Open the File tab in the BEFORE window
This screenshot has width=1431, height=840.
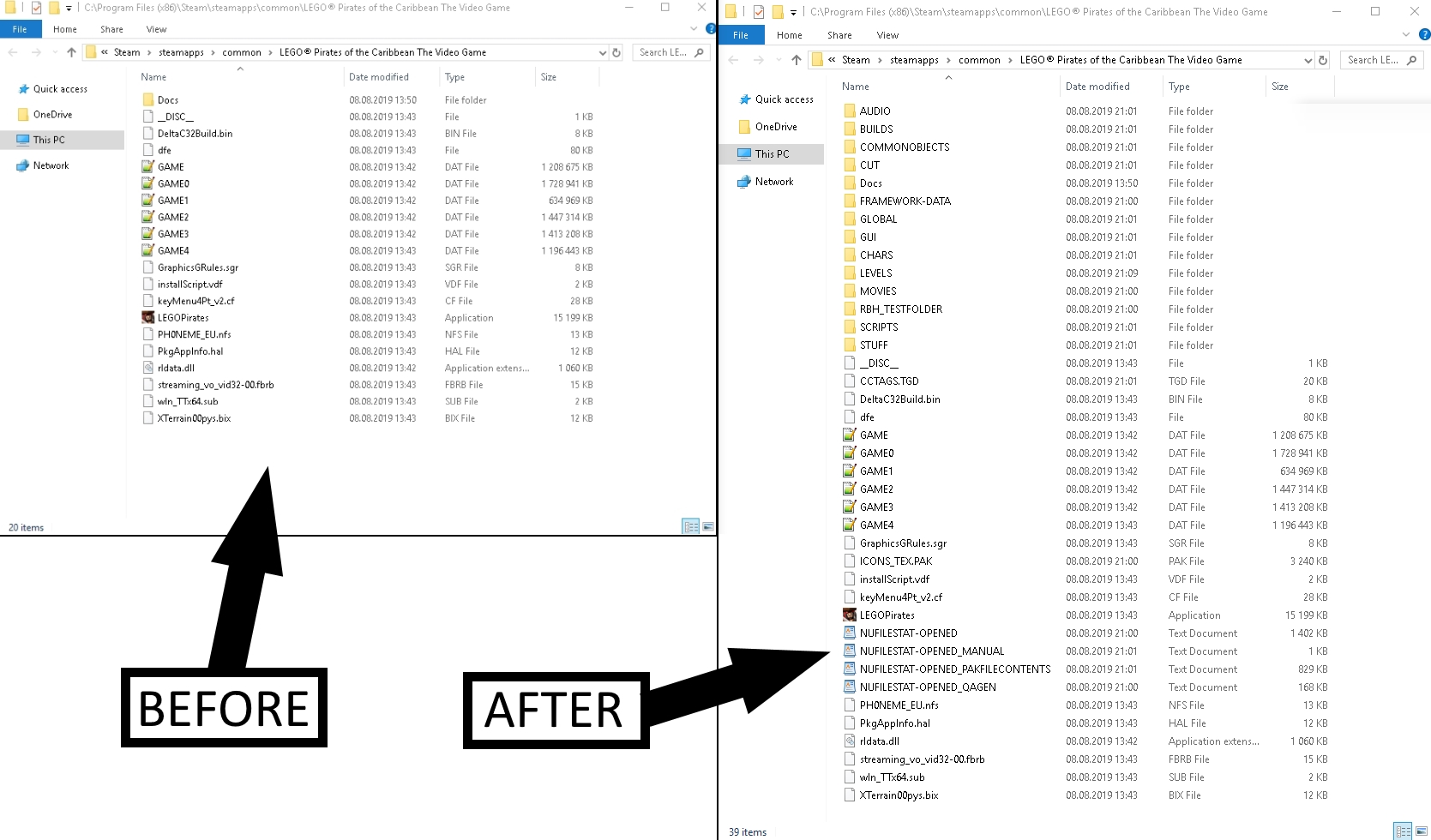point(20,29)
